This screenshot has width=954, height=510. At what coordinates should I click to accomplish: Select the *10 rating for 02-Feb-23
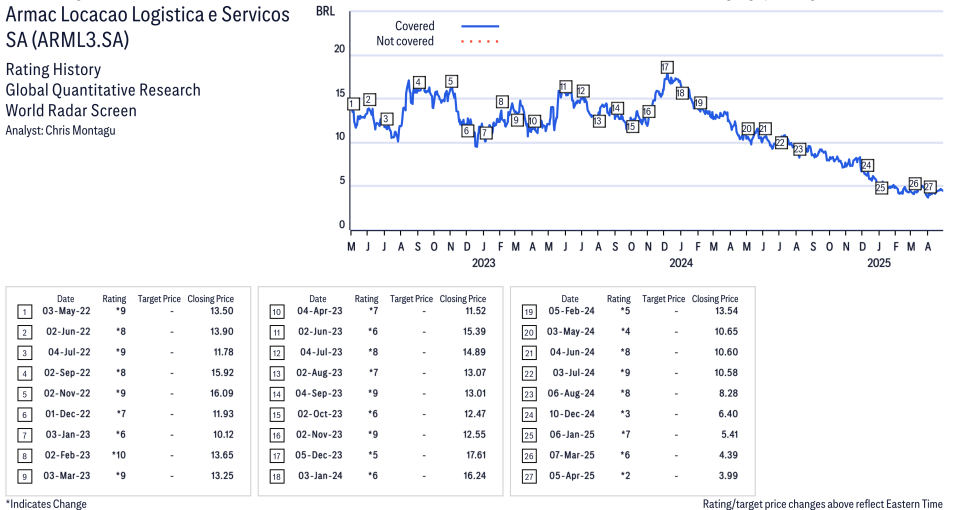[119, 455]
